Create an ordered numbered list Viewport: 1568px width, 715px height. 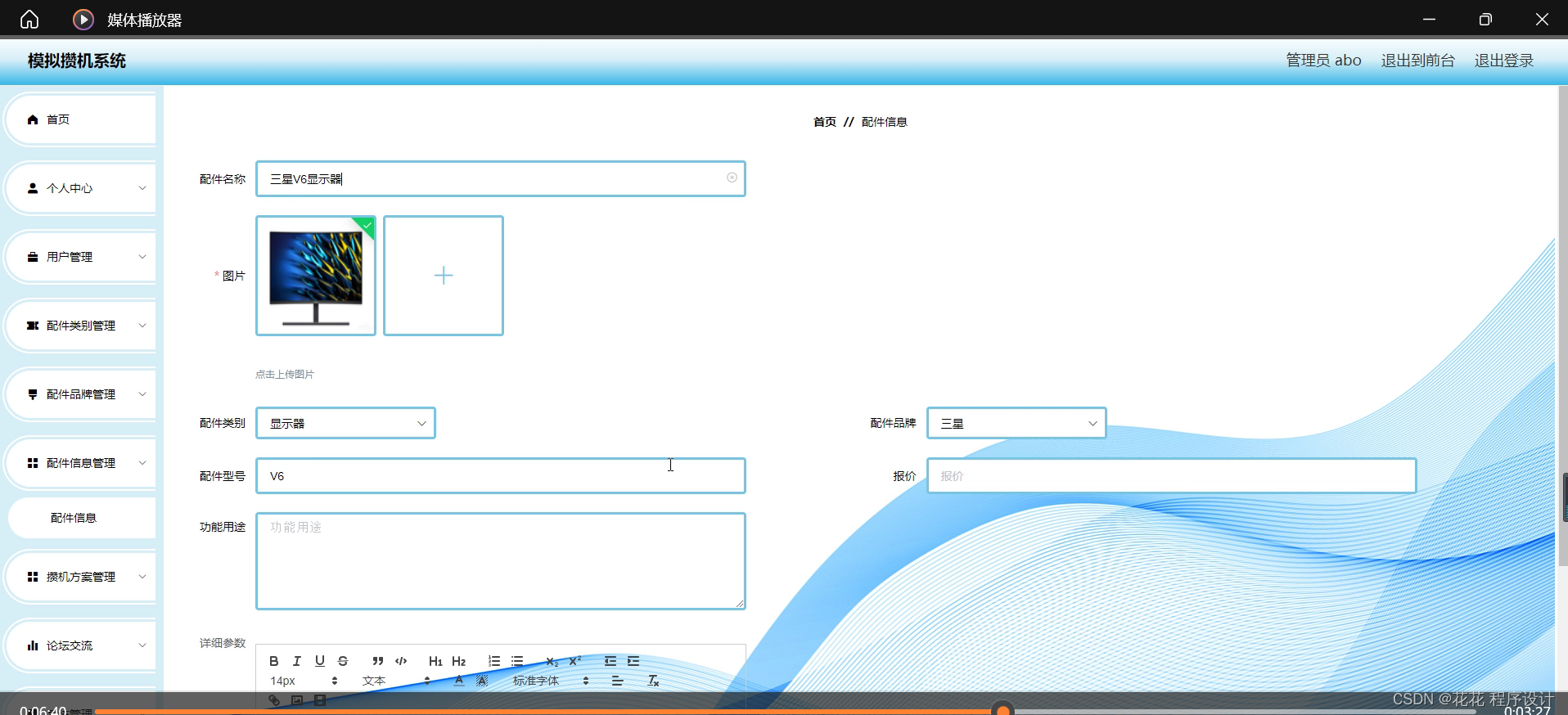493,661
